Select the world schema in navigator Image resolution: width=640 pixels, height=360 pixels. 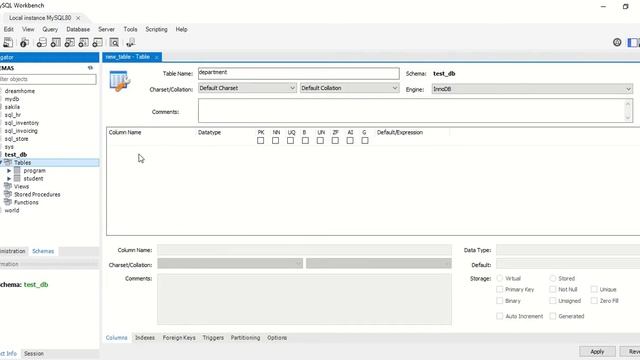(12, 210)
